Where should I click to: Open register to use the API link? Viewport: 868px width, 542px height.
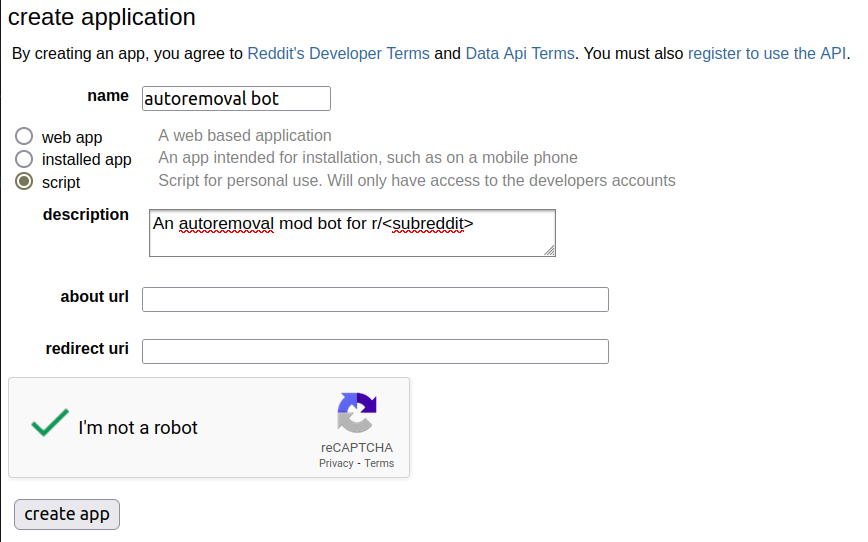pos(767,54)
